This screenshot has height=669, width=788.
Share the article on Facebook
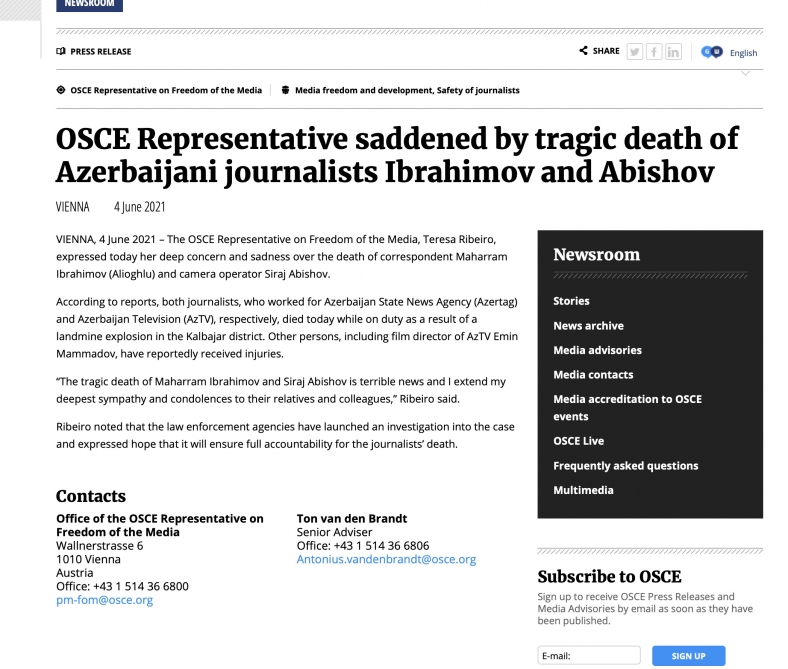pos(654,52)
